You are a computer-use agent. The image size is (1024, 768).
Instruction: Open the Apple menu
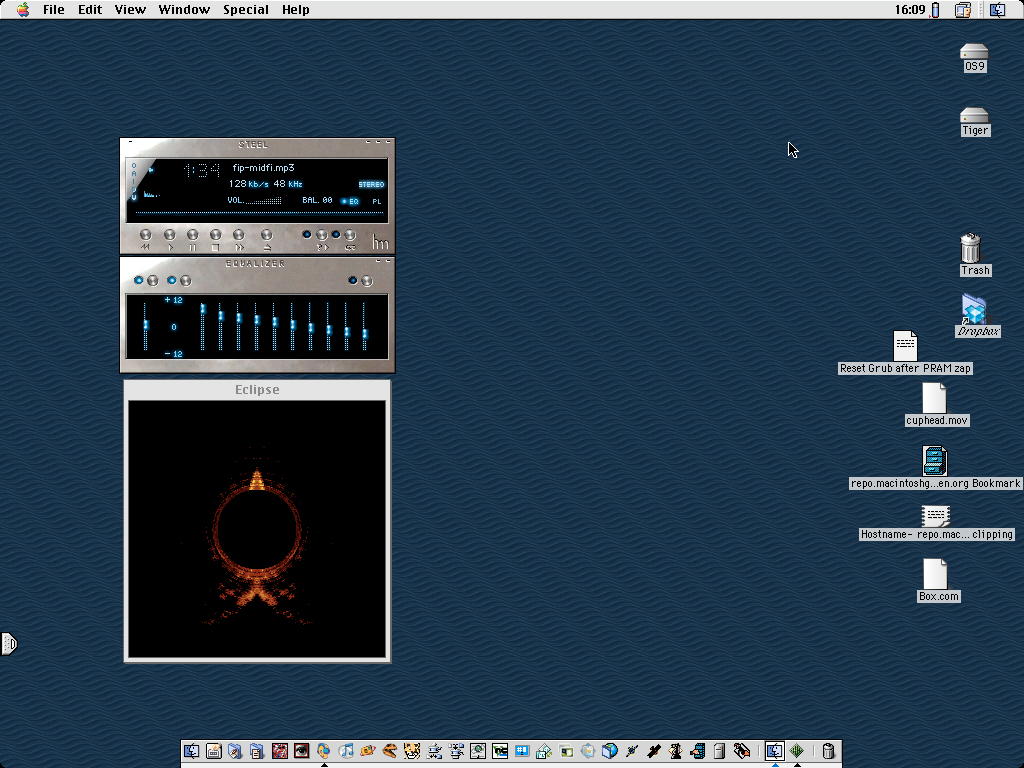click(x=23, y=10)
